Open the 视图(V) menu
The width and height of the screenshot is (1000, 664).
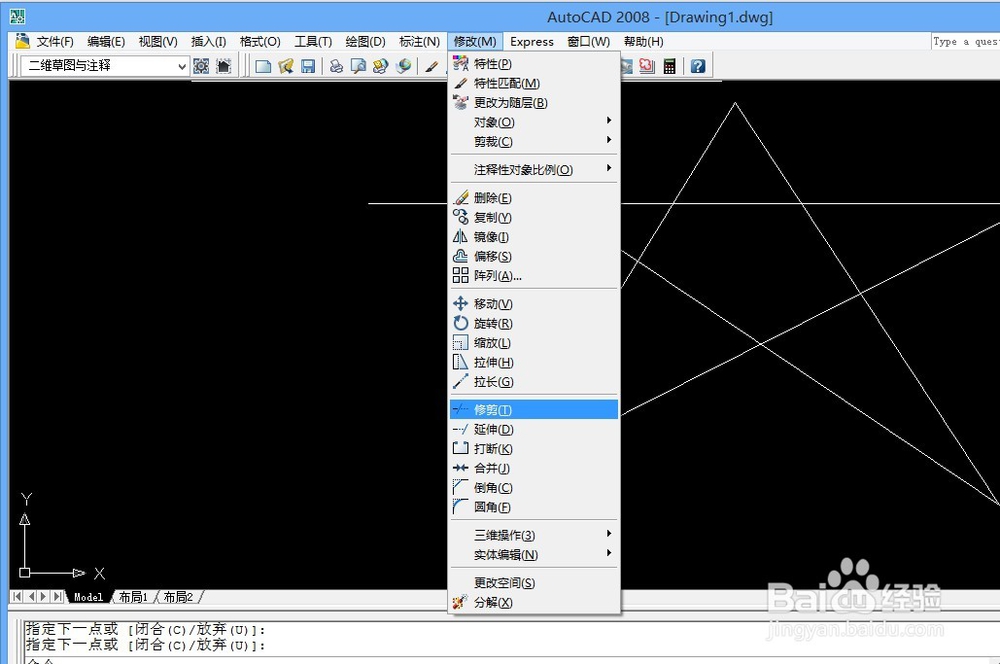[x=158, y=41]
